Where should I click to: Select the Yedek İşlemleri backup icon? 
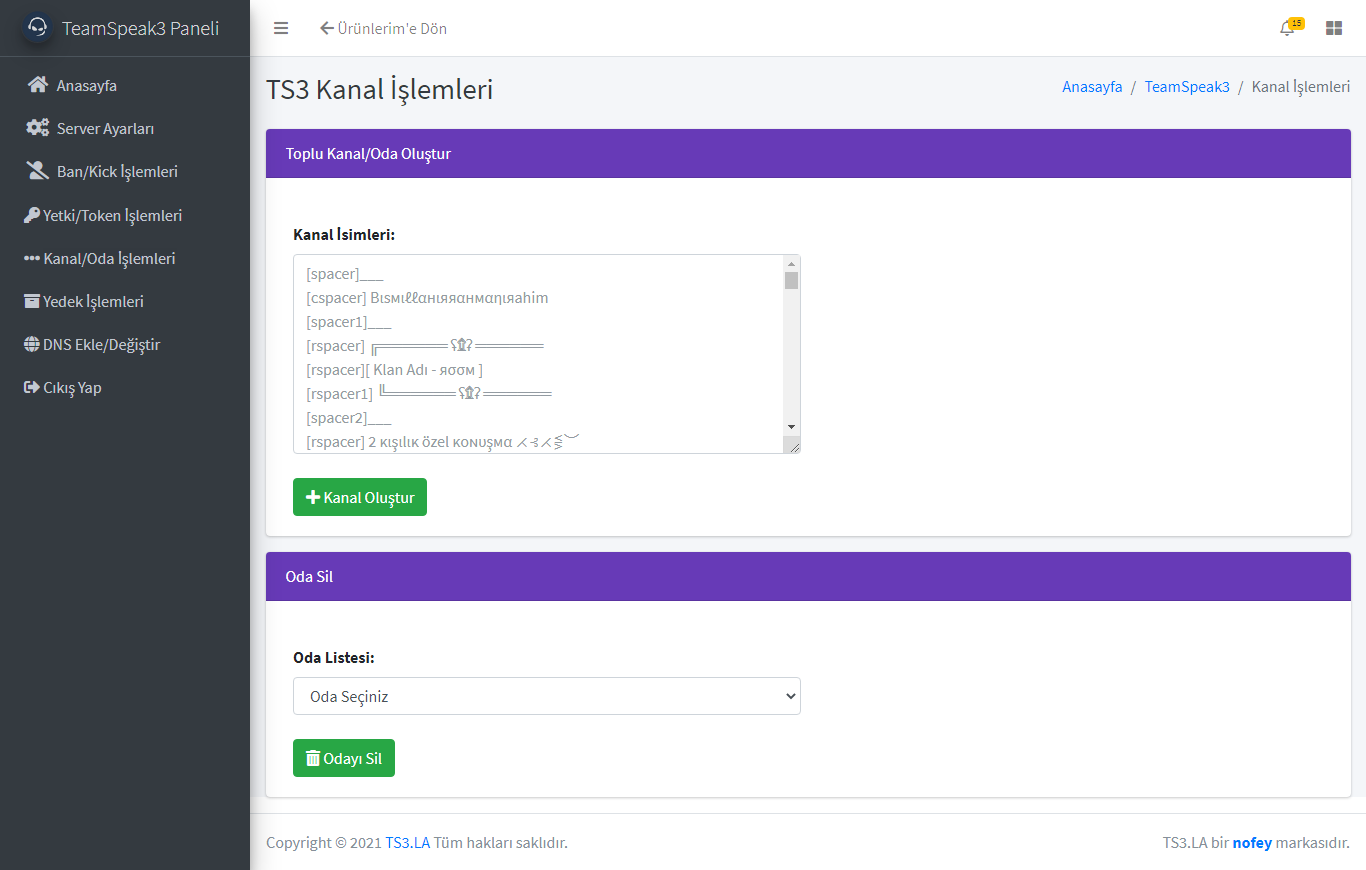point(34,301)
